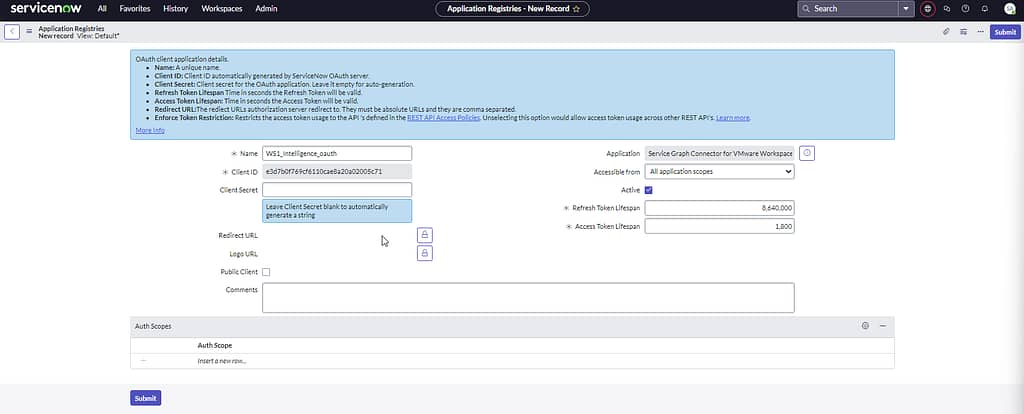The width and height of the screenshot is (1024, 414).
Task: Unlock the Logo URL field
Action: [425, 254]
